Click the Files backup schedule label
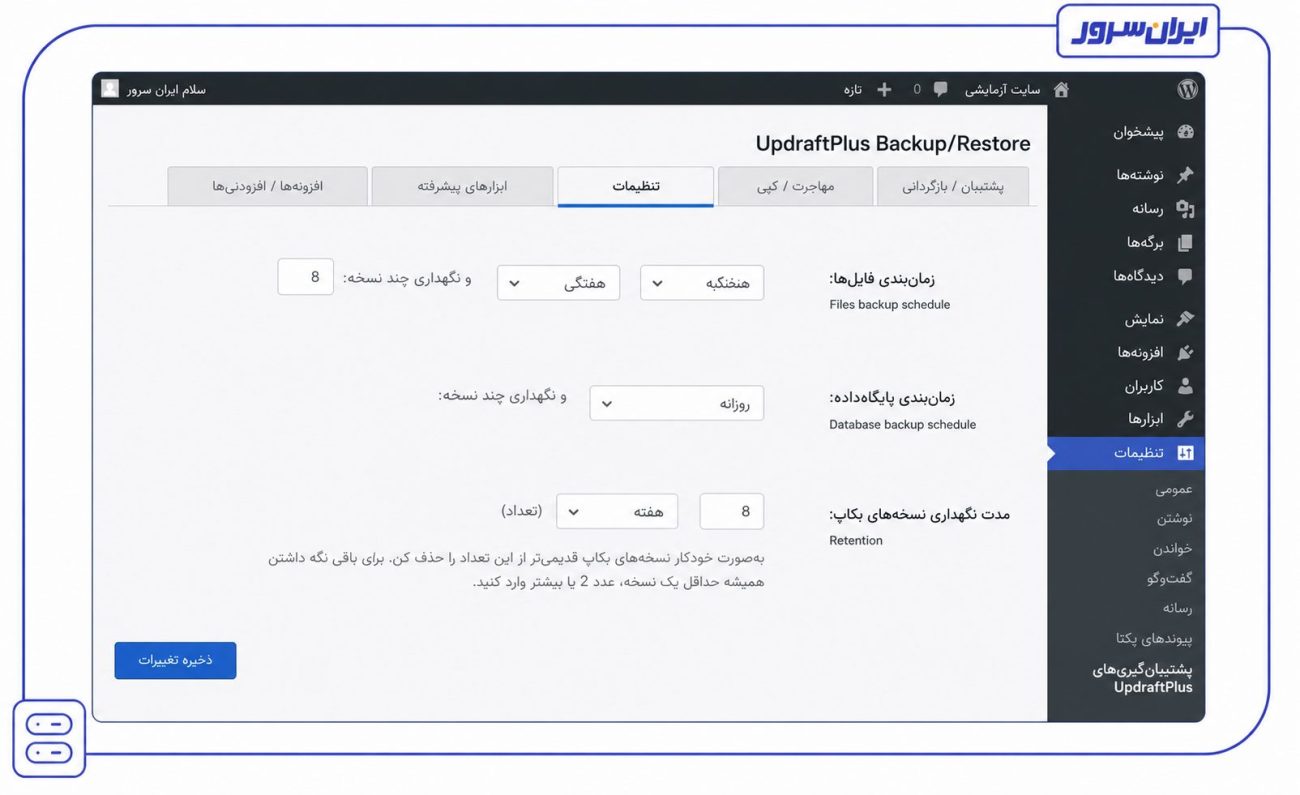 click(x=890, y=304)
